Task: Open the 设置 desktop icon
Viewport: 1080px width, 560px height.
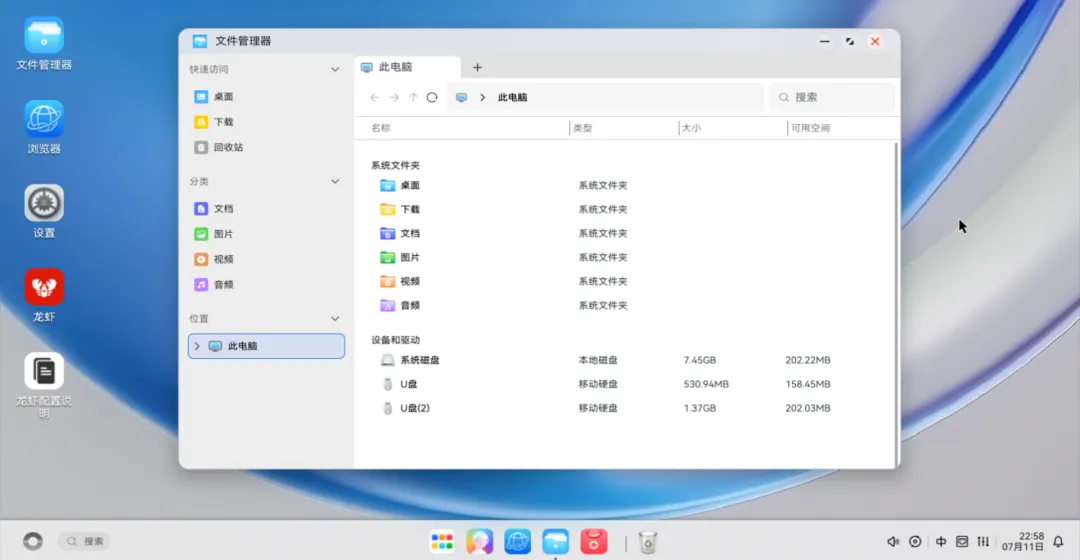Action: point(44,211)
